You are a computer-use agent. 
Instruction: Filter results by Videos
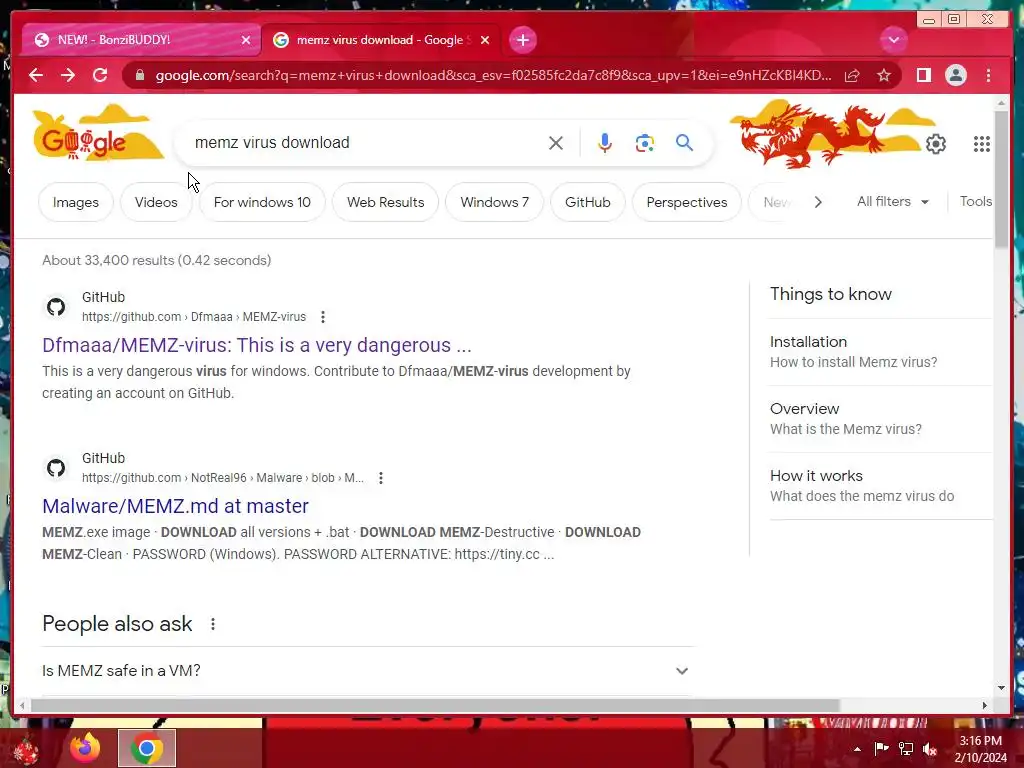click(156, 202)
